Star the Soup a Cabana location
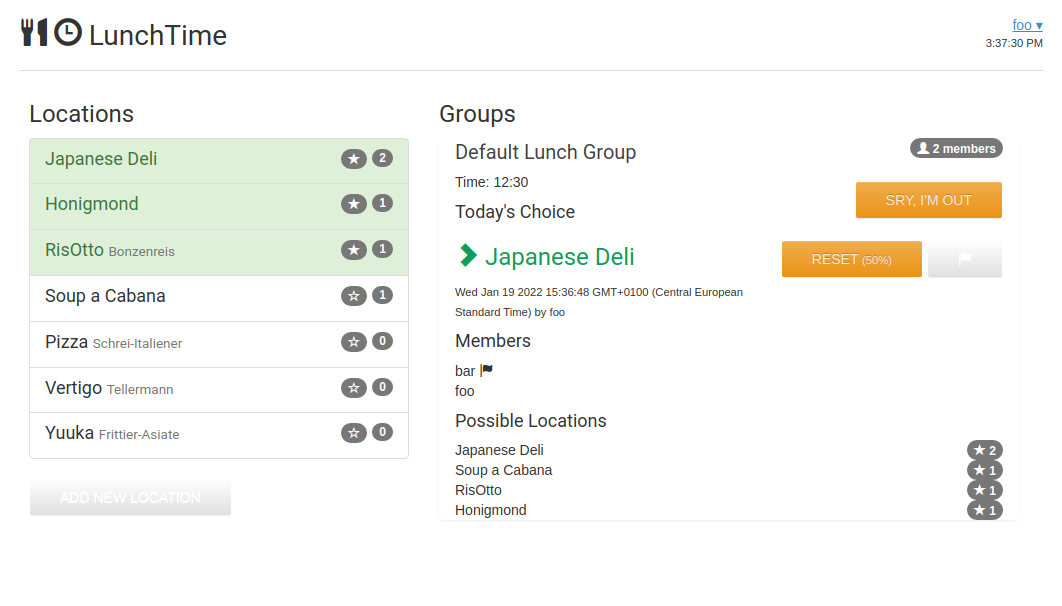The image size is (1062, 606). [353, 296]
